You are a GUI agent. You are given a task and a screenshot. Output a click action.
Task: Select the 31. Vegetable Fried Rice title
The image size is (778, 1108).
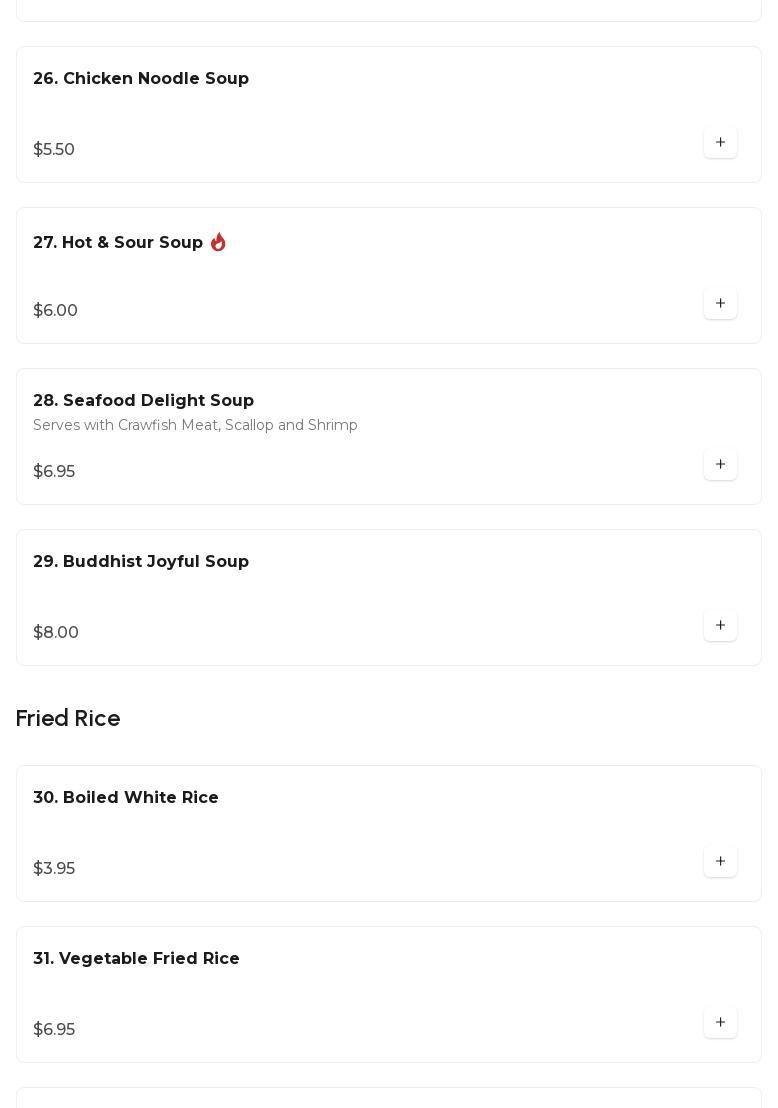click(136, 959)
